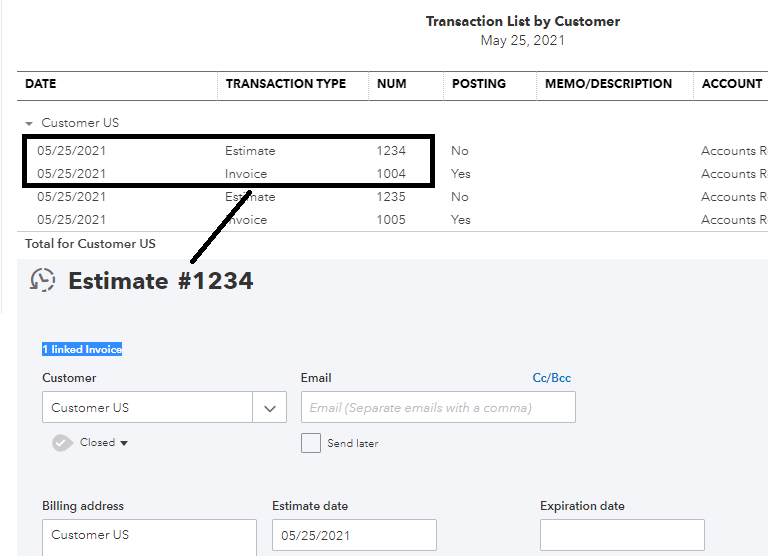This screenshot has height=556, width=768.
Task: Open Invoice number 1005 in the list
Action: click(x=391, y=220)
